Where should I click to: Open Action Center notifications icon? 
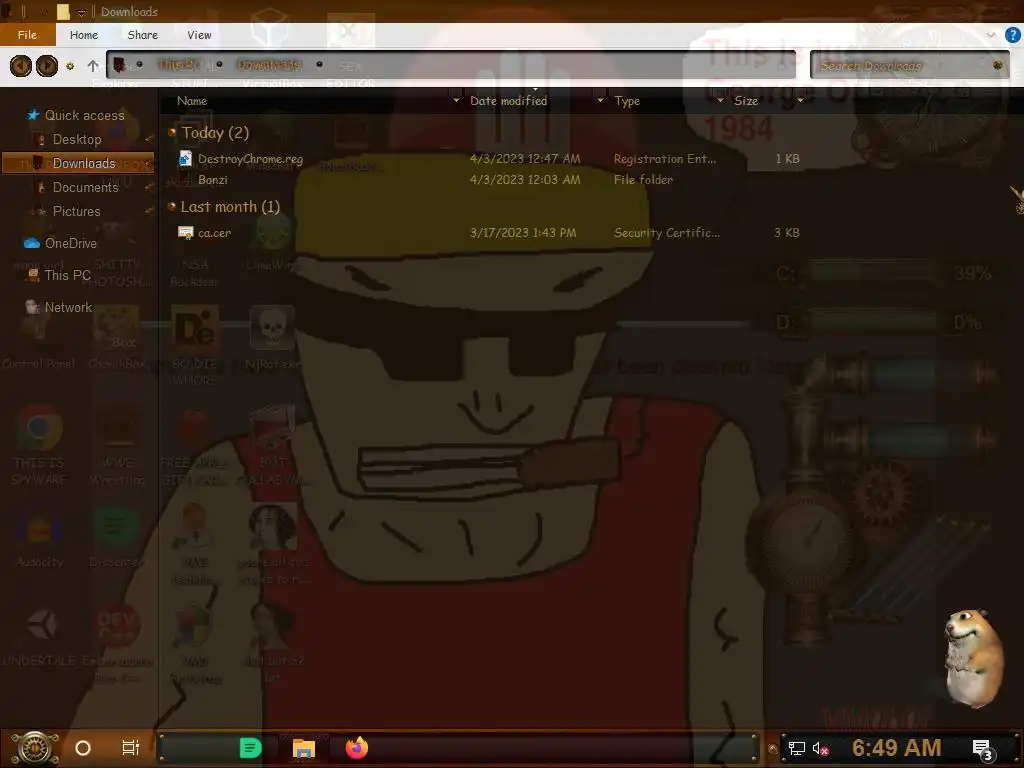tap(982, 749)
